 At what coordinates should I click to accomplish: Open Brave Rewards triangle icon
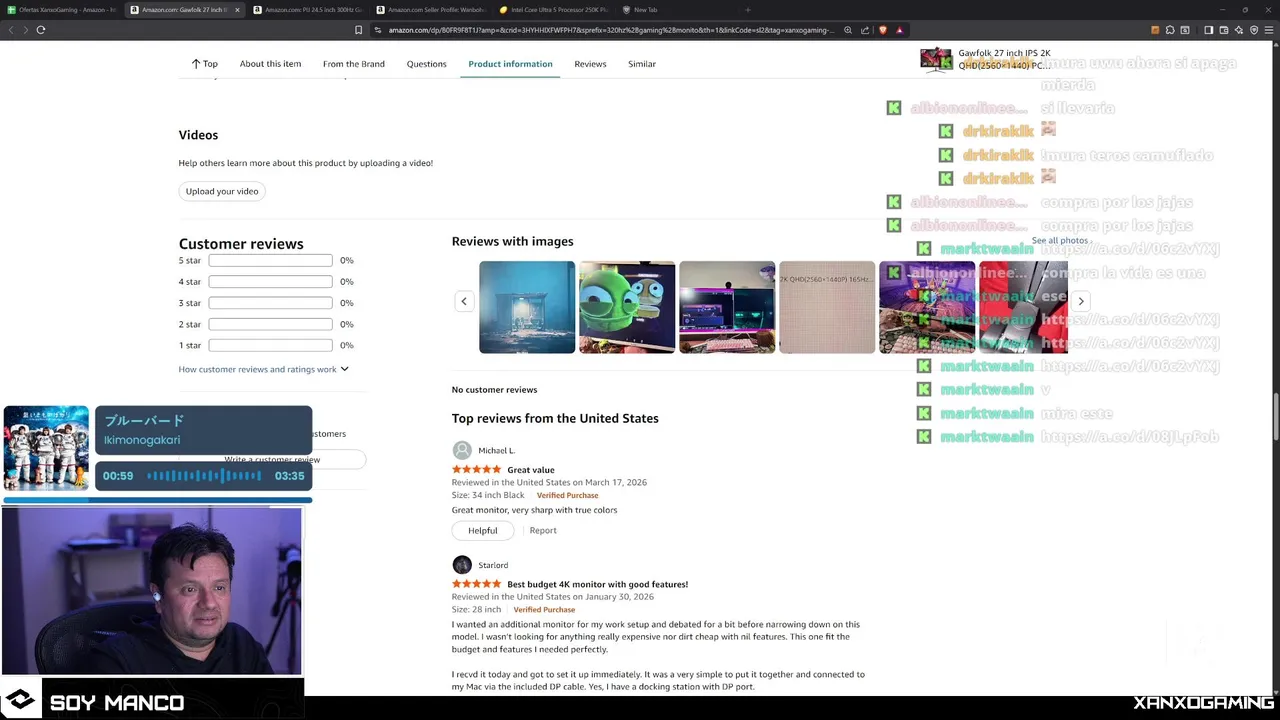(x=900, y=30)
